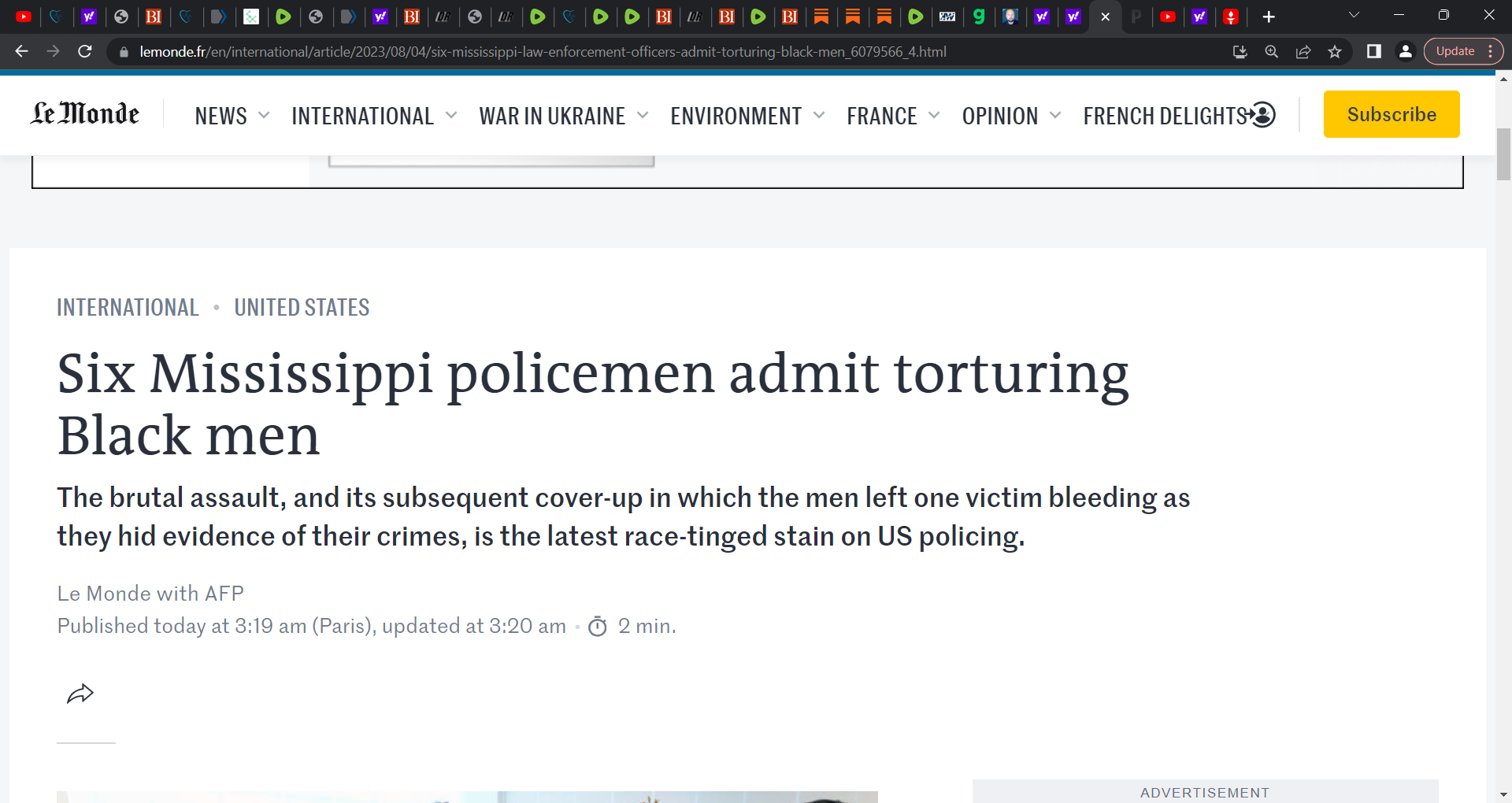Open the sign-in account icon
1512x803 pixels.
click(x=1262, y=115)
